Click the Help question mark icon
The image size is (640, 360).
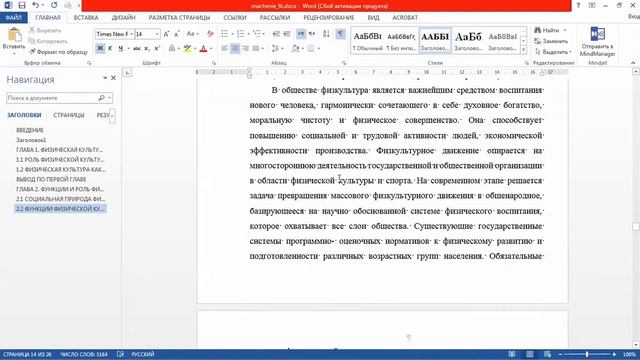(x=578, y=5)
